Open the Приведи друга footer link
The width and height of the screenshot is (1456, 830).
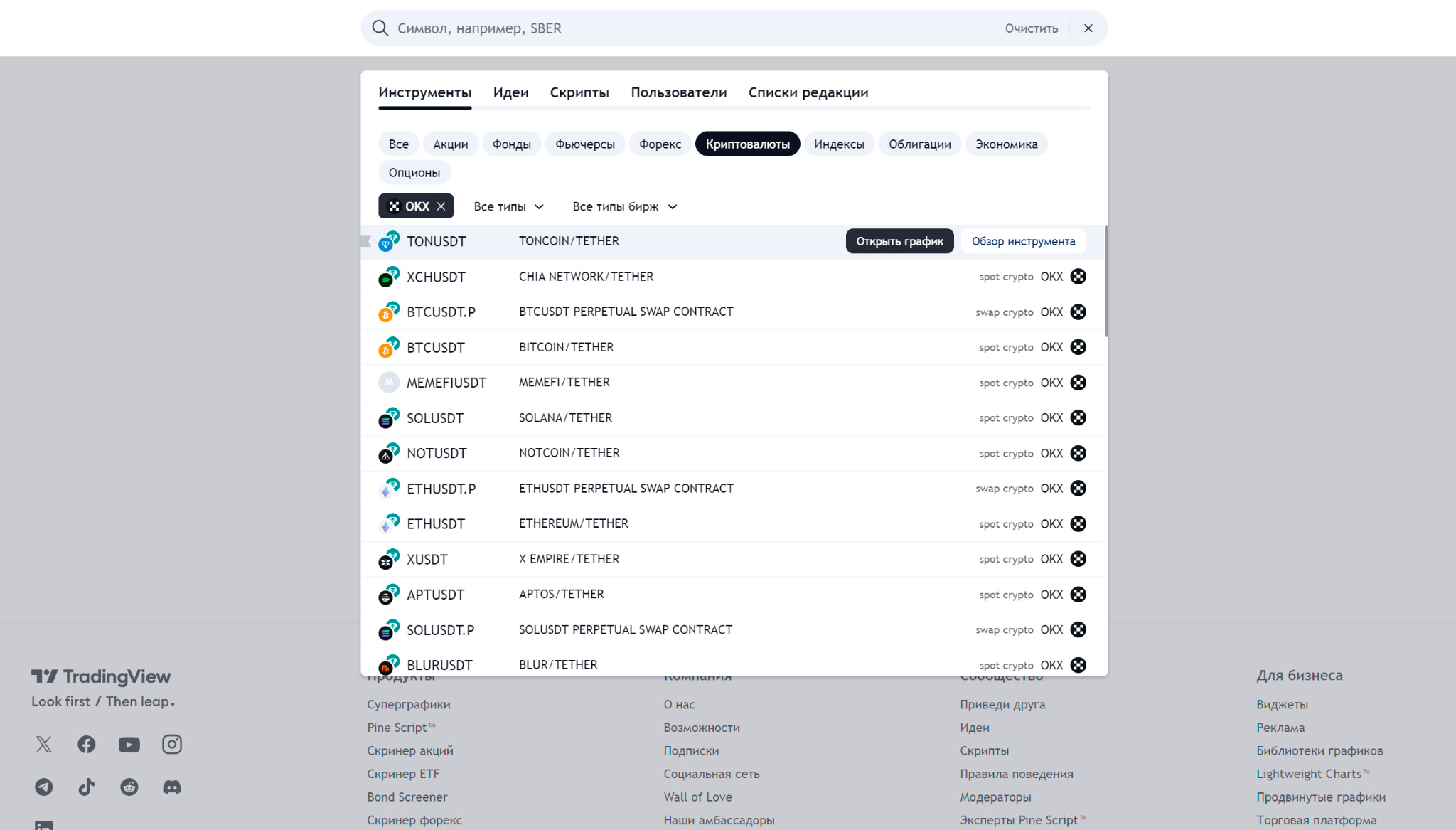(1002, 705)
